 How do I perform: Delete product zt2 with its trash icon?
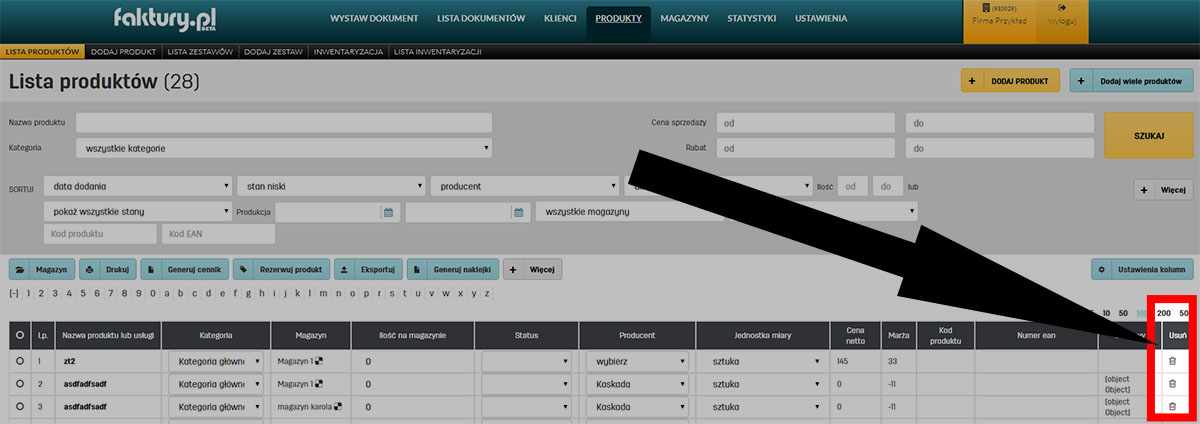coord(1172,360)
